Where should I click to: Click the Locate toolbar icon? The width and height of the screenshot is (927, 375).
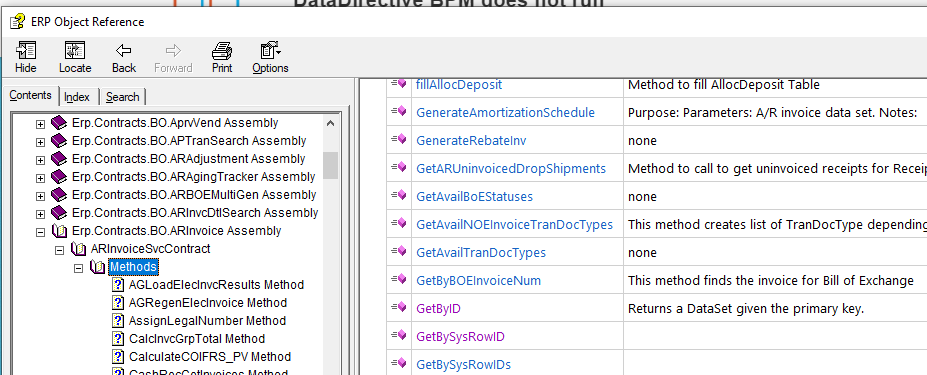pos(75,50)
